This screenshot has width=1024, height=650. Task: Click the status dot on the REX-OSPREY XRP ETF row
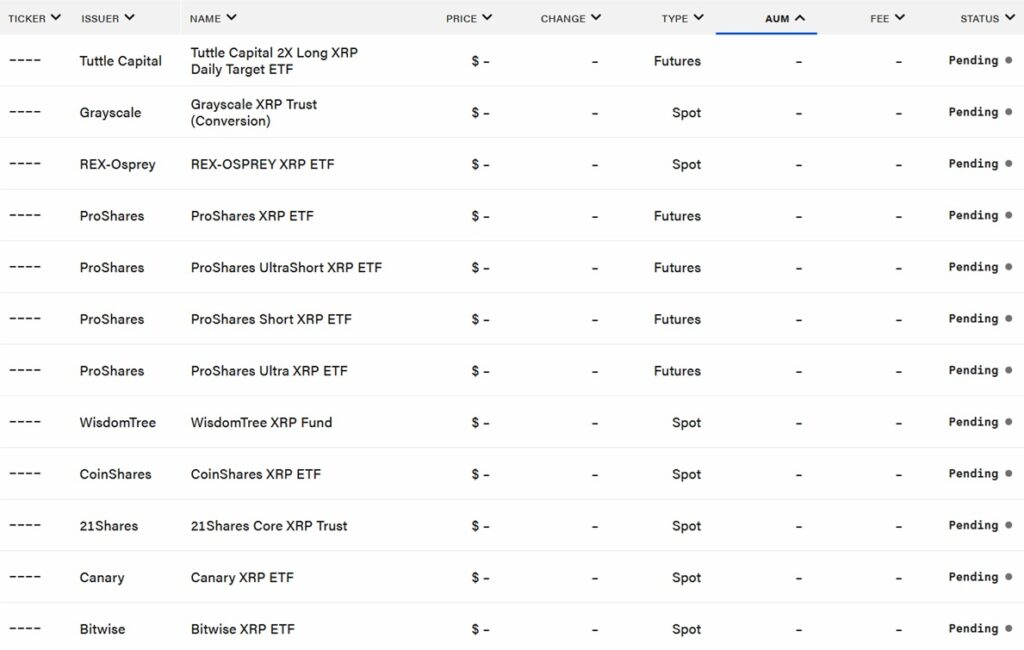(1011, 164)
